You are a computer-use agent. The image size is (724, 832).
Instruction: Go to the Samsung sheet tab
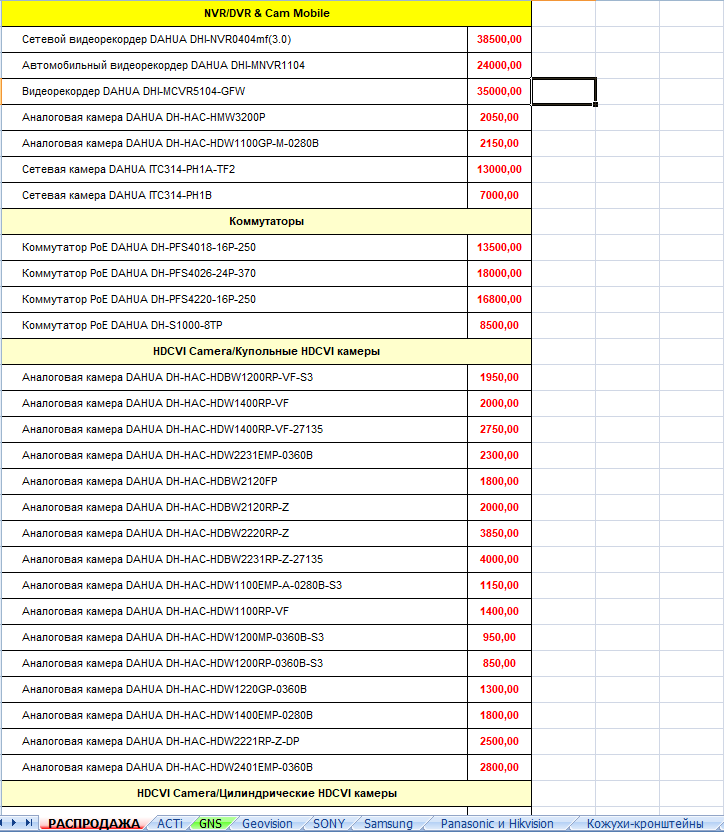(388, 823)
